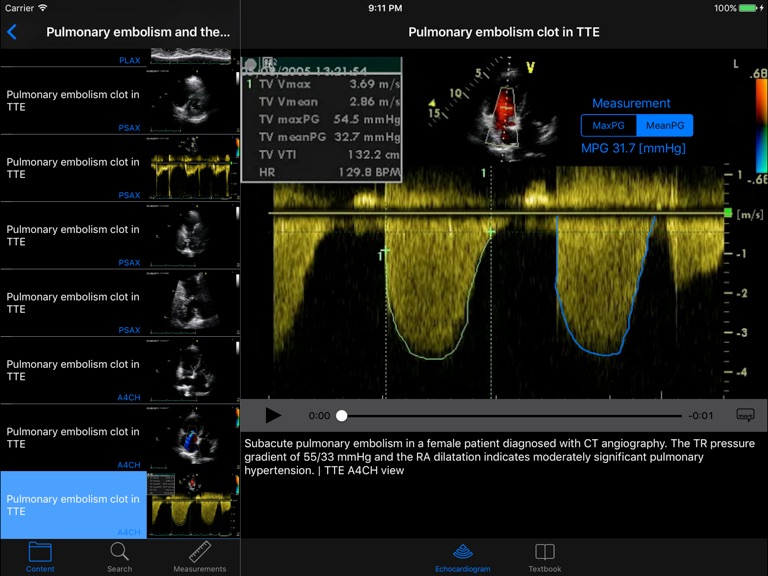The width and height of the screenshot is (768, 576).
Task: Open the yellow Doppler PSAX clip thumbnail
Action: tap(193, 168)
